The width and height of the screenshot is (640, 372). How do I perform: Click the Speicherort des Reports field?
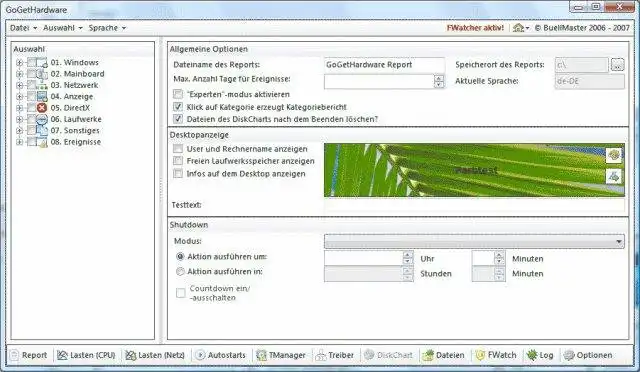pyautogui.click(x=581, y=65)
